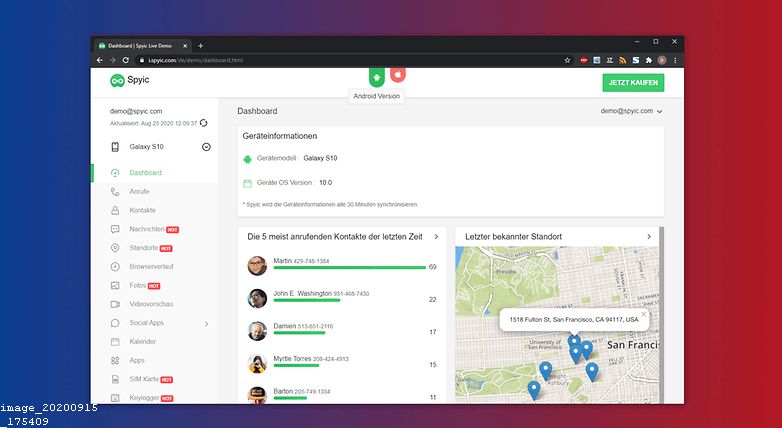Open Anrufe from the sidebar
782x428 pixels.
(139, 191)
